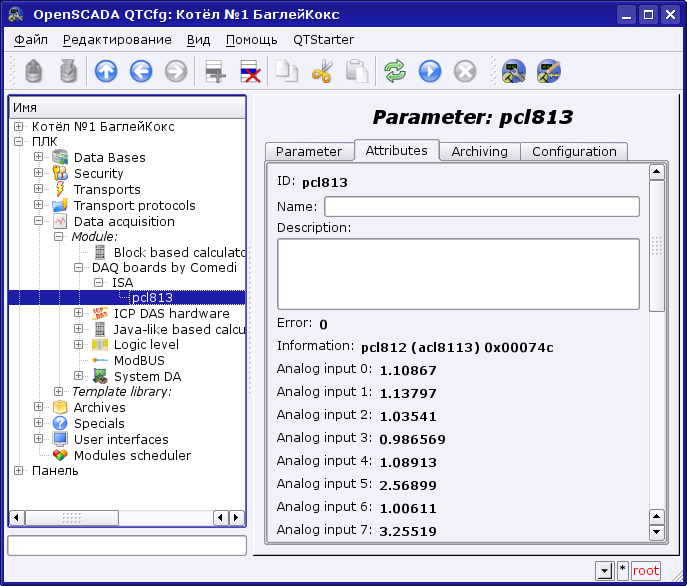
Task: Click the tree horizontal scrollbar handle
Action: tap(71, 518)
